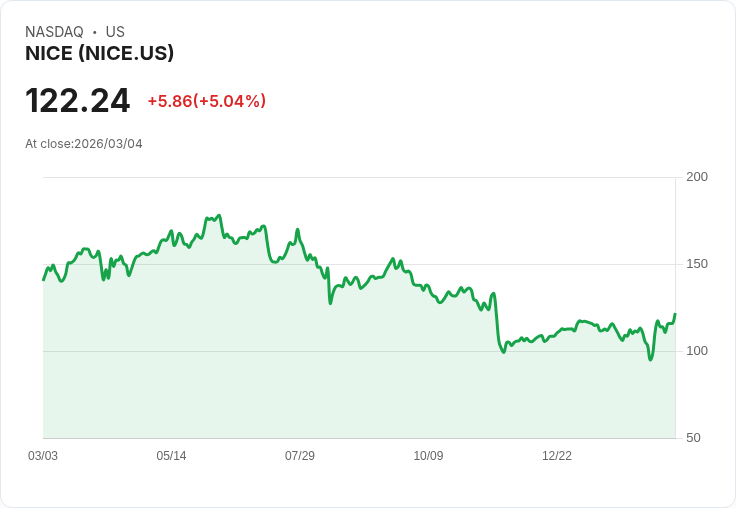Click the bullet separator between NASDAQ and US

click(x=95, y=32)
